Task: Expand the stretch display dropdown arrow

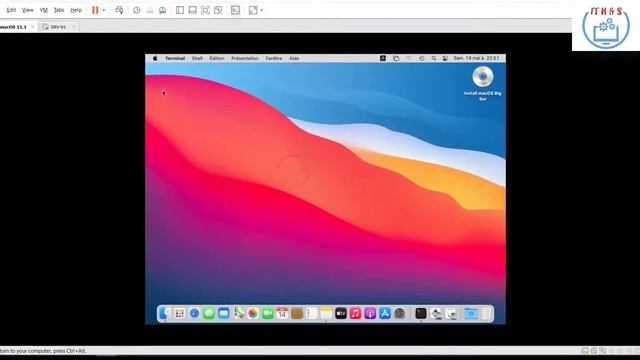Action: click(262, 10)
